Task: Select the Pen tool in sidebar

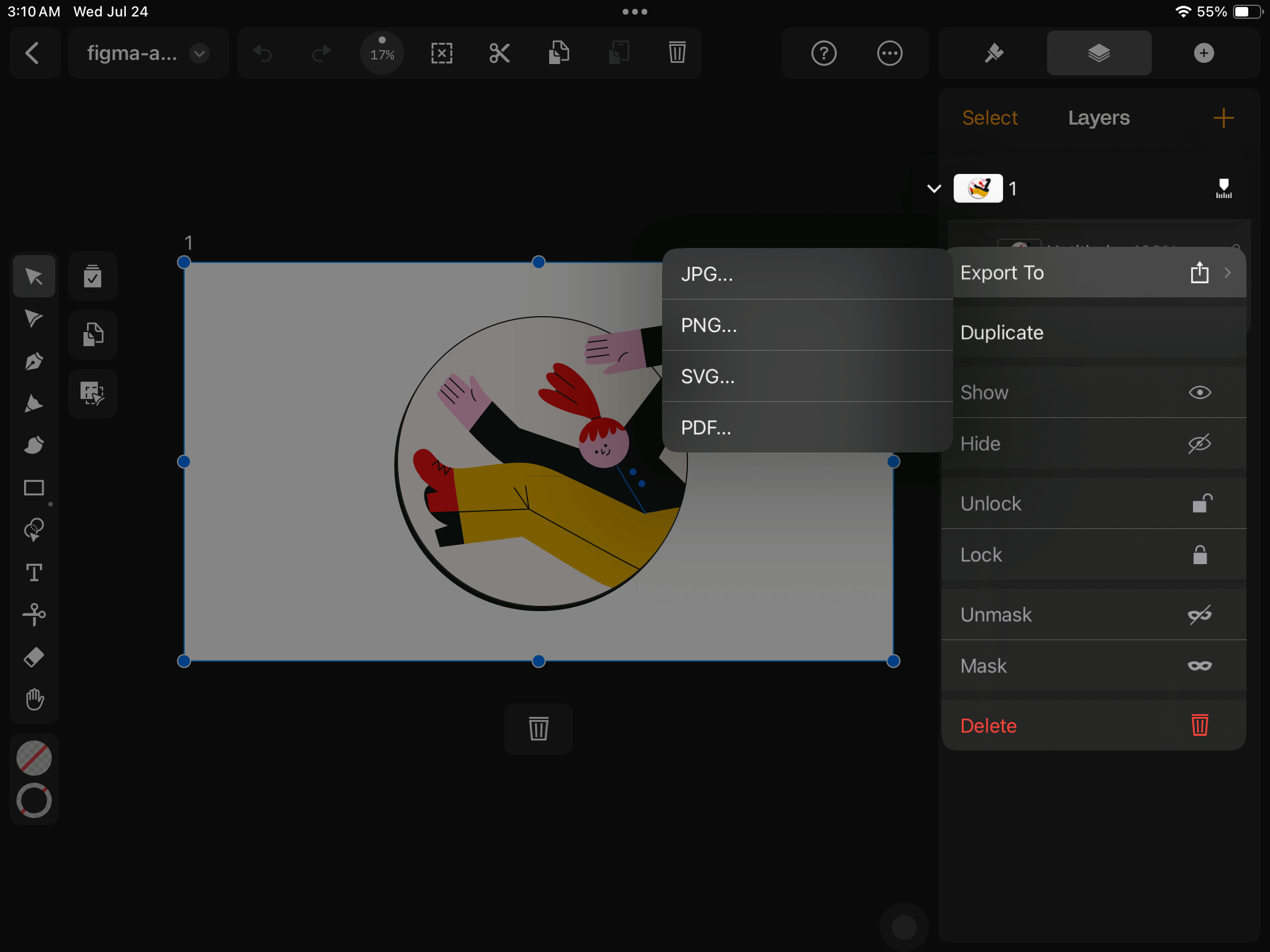Action: [34, 361]
